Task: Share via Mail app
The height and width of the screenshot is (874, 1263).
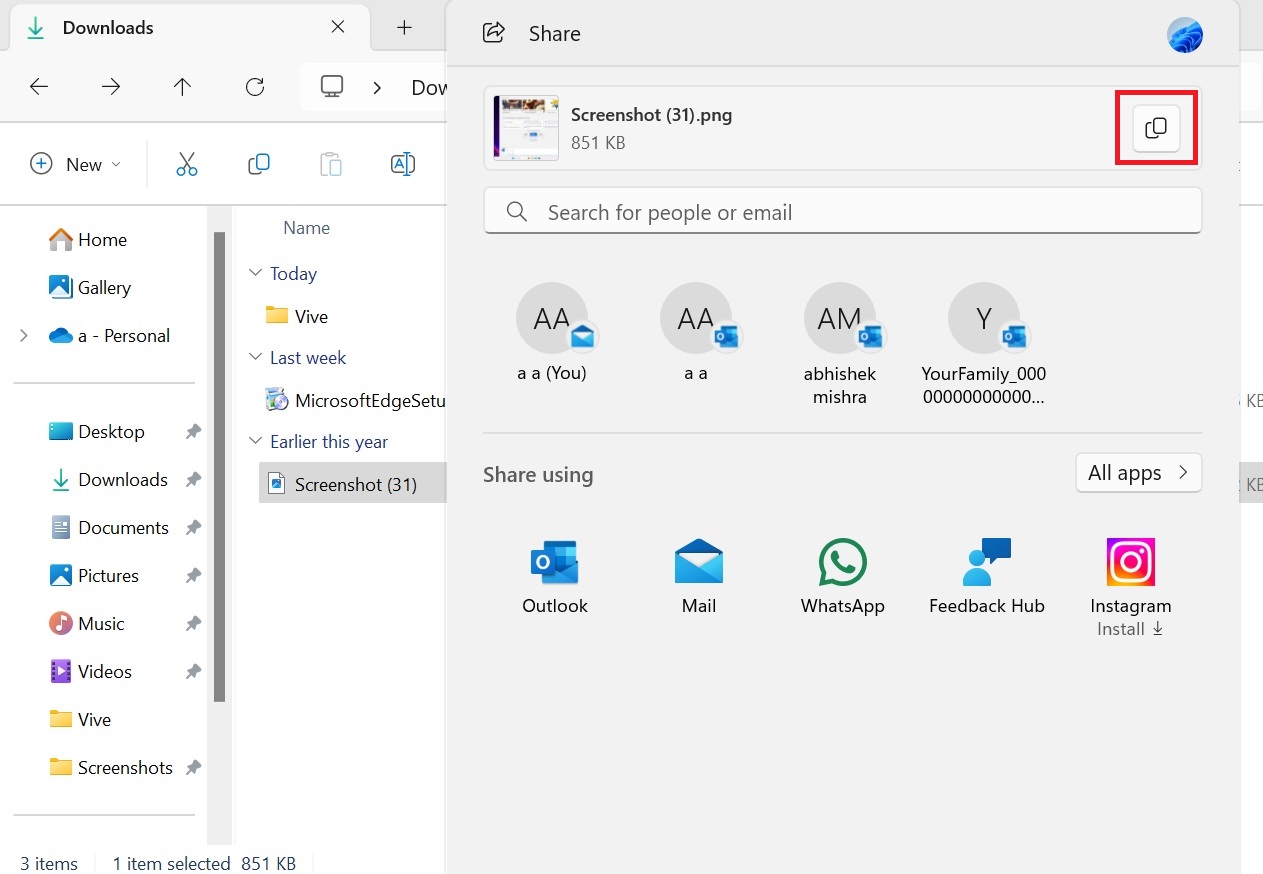Action: pos(699,577)
